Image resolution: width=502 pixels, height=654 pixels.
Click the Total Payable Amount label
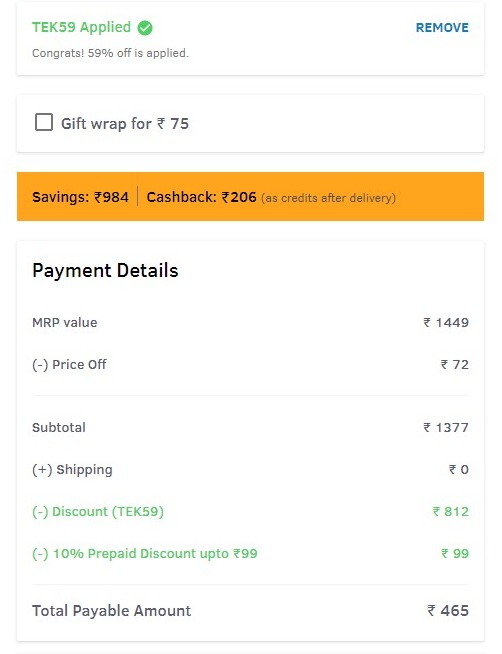click(x=111, y=611)
